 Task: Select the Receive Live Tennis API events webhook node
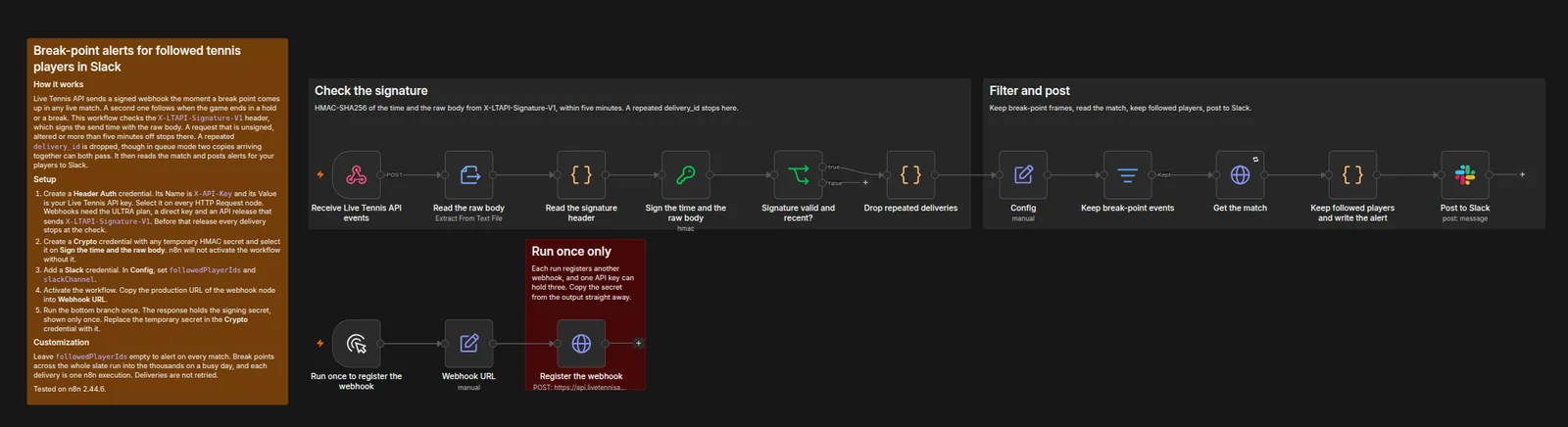tap(357, 175)
